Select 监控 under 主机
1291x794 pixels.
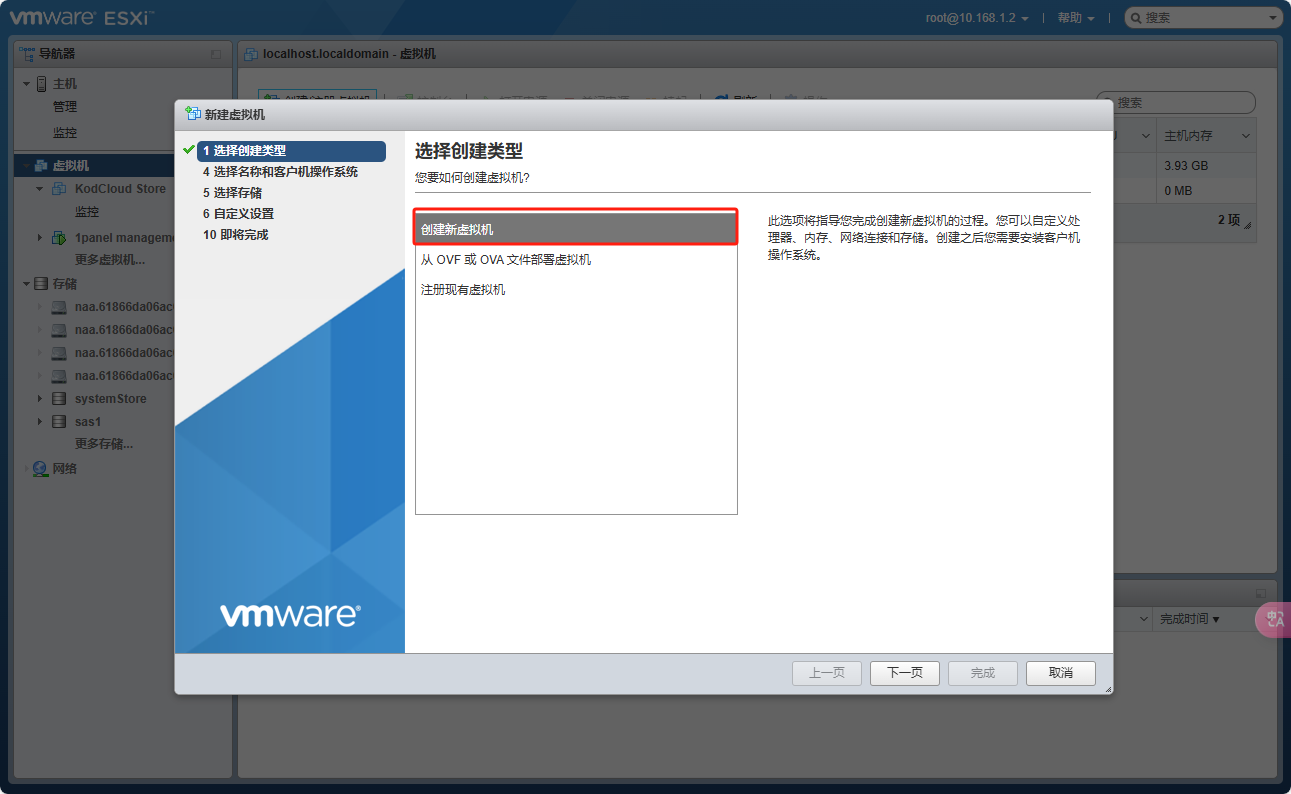coord(65,133)
